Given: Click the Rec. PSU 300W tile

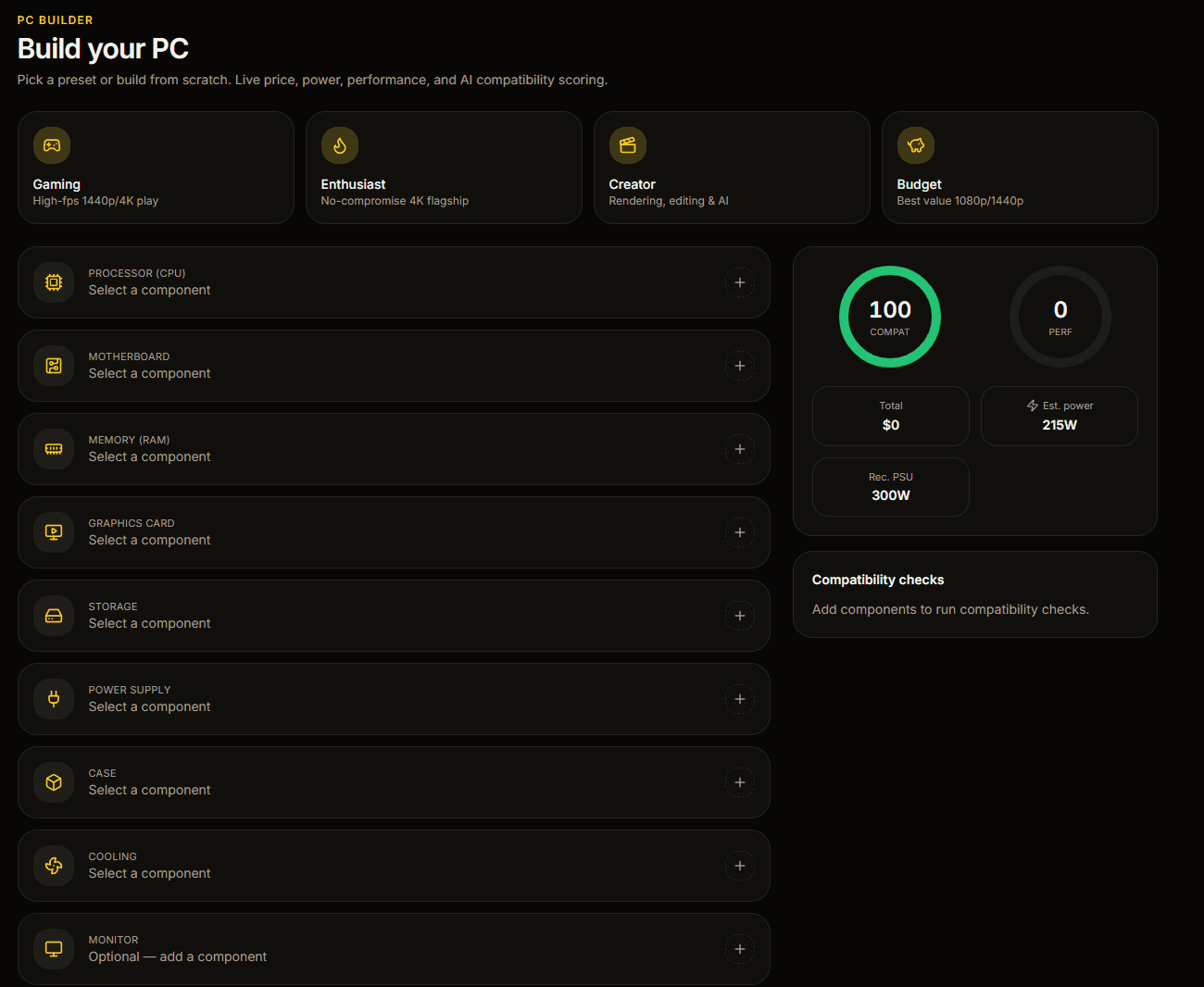Looking at the screenshot, I should pyautogui.click(x=891, y=487).
